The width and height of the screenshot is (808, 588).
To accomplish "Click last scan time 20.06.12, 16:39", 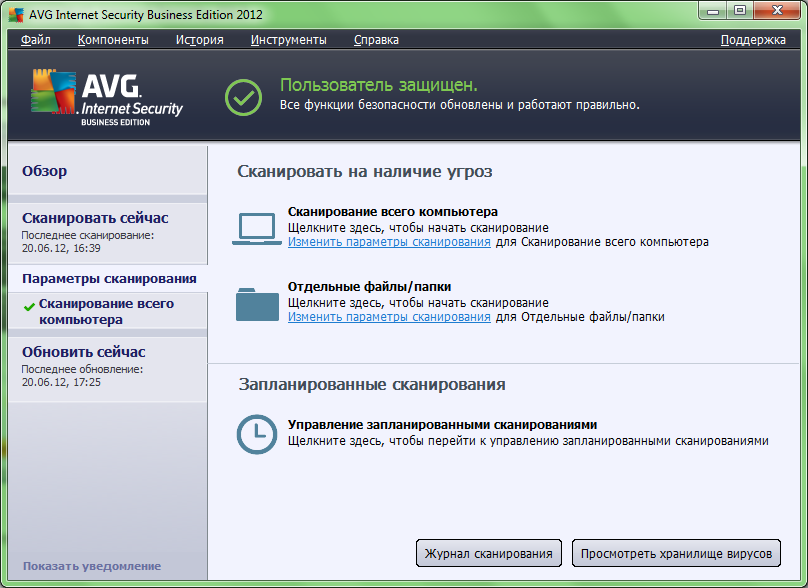I will (61, 248).
